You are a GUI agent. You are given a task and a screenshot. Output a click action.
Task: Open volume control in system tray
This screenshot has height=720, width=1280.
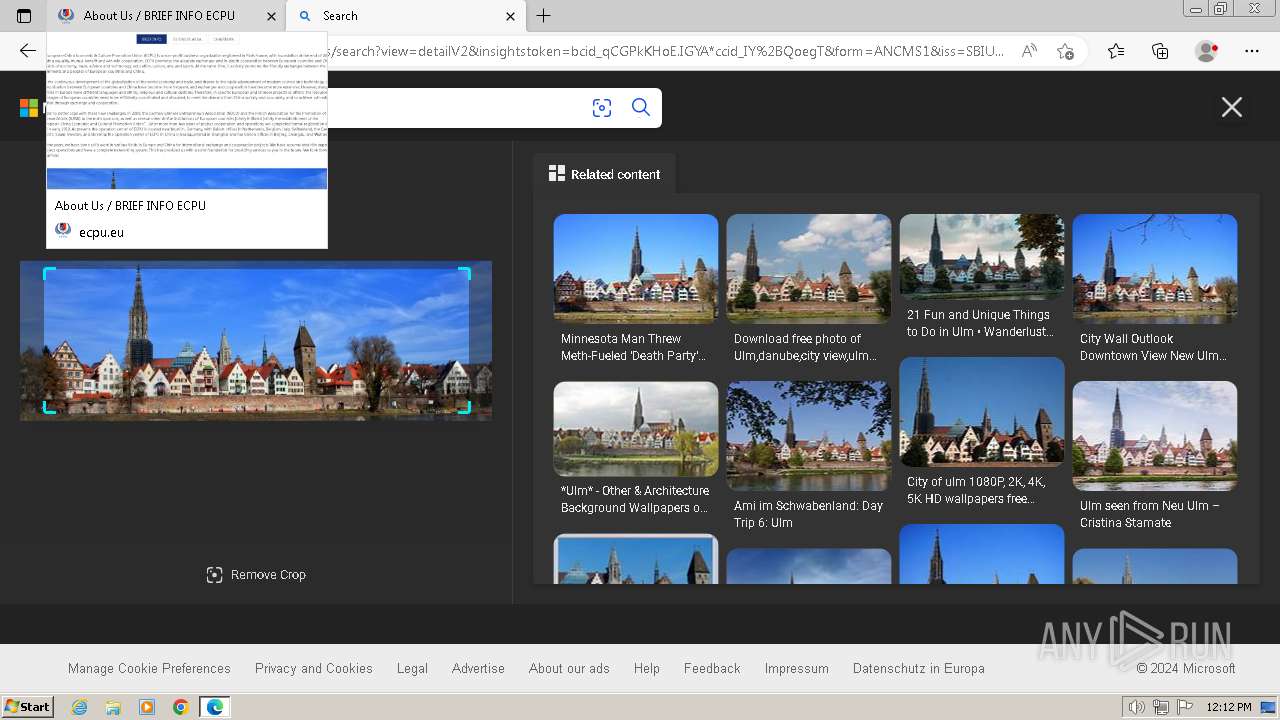coord(1138,707)
